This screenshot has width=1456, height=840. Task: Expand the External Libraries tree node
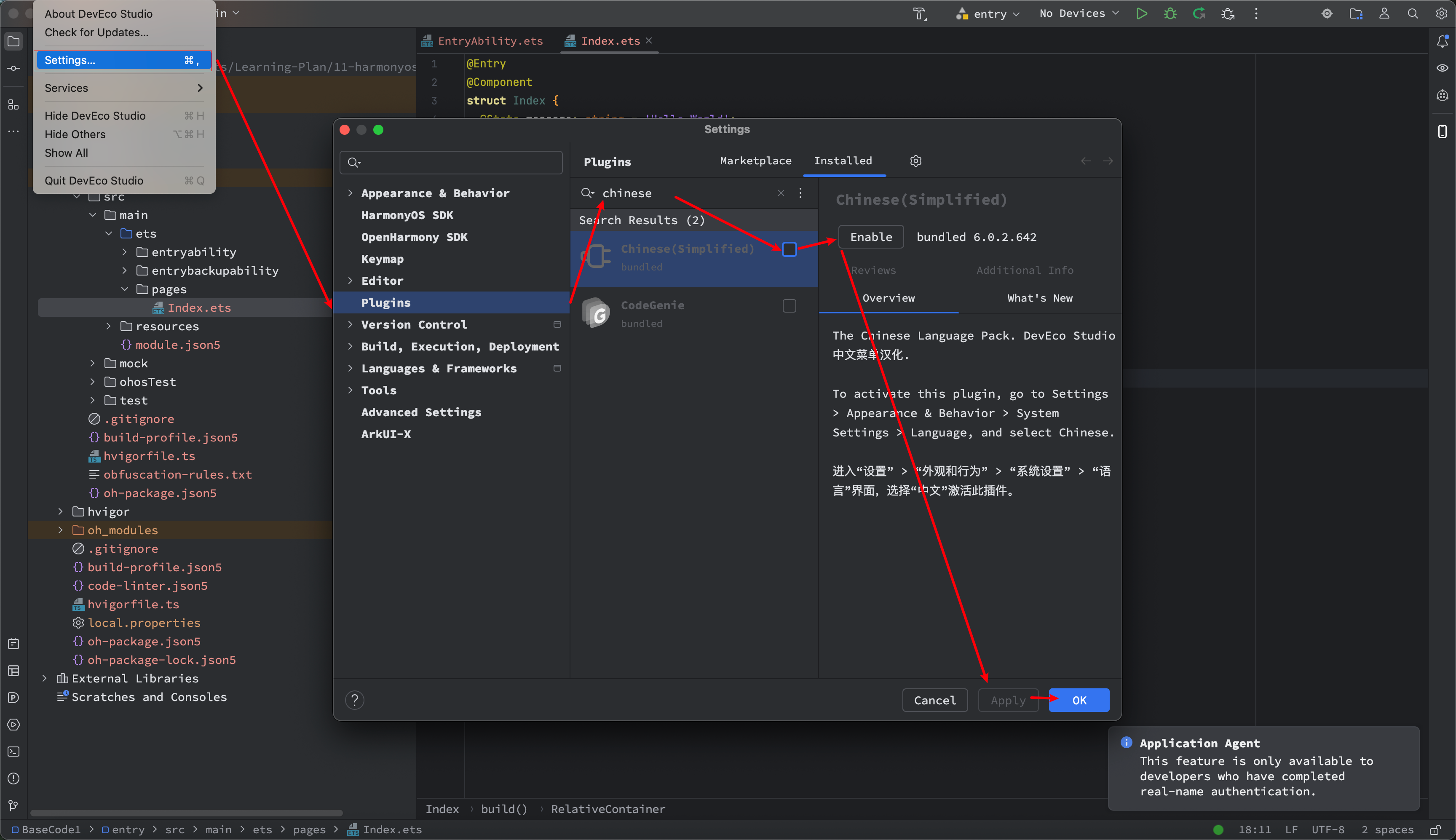click(x=44, y=679)
